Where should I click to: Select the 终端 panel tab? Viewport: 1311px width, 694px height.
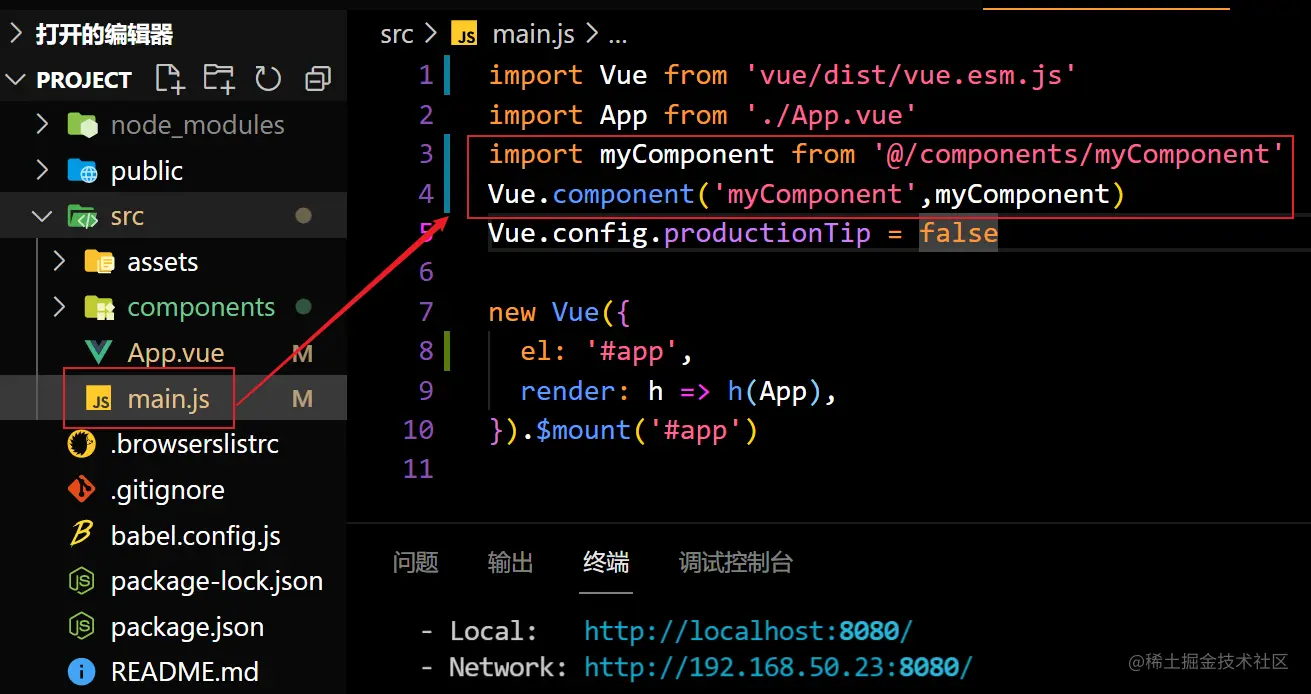click(606, 563)
